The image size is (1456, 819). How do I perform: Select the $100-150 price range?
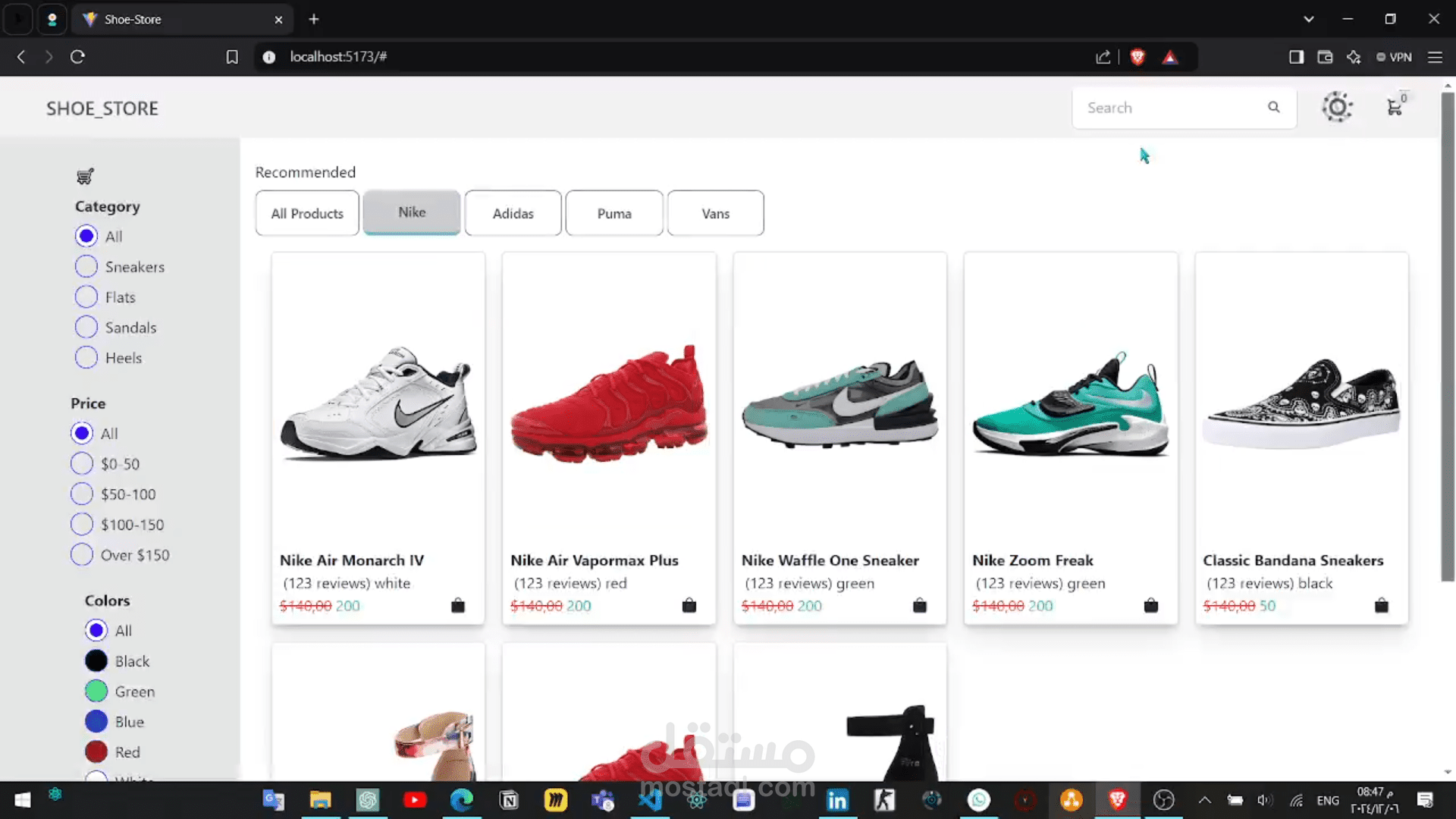(x=82, y=524)
